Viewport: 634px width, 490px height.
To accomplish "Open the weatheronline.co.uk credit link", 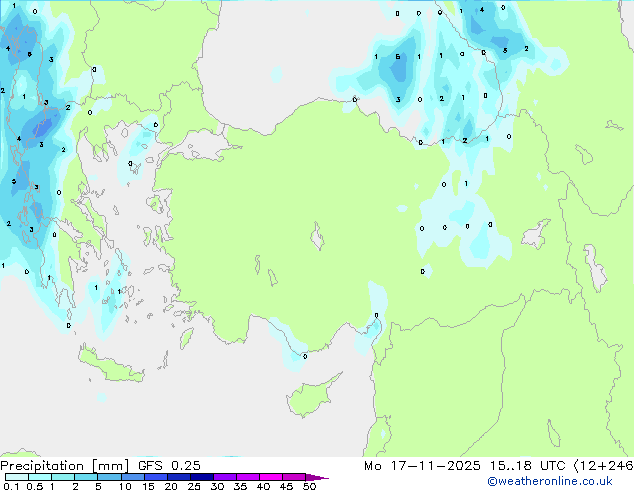I will 549,481.
